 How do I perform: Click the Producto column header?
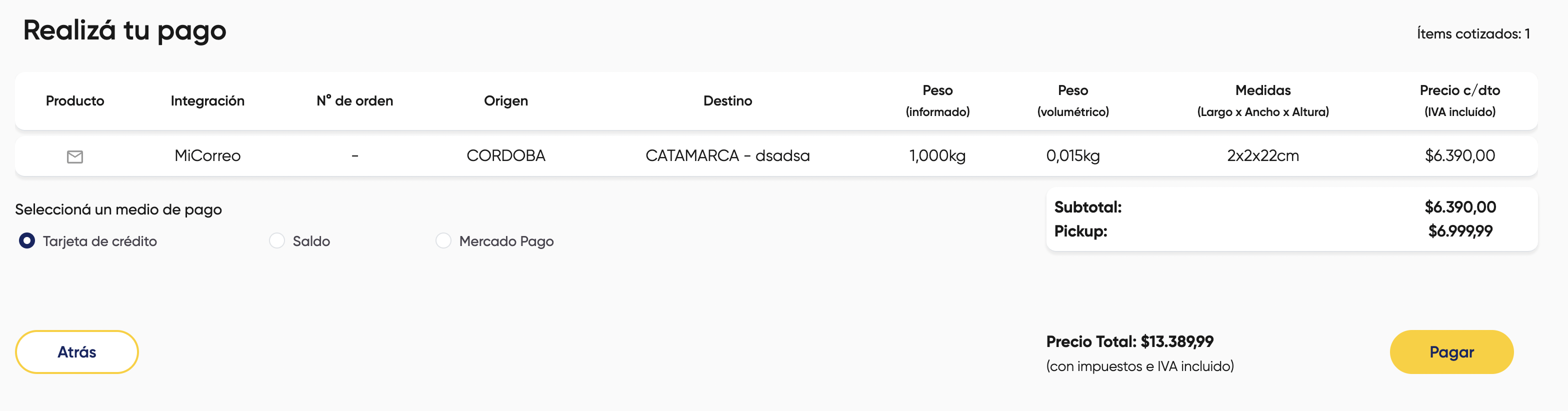coord(75,101)
